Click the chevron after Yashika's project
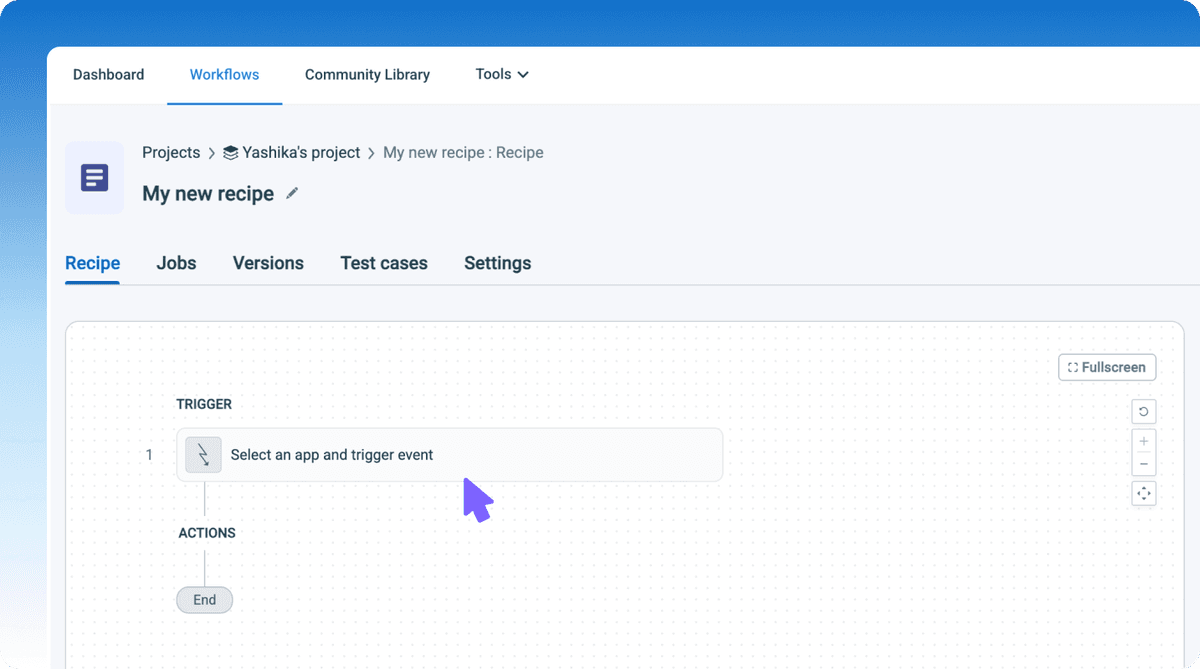The height and width of the screenshot is (669, 1200). (x=369, y=152)
